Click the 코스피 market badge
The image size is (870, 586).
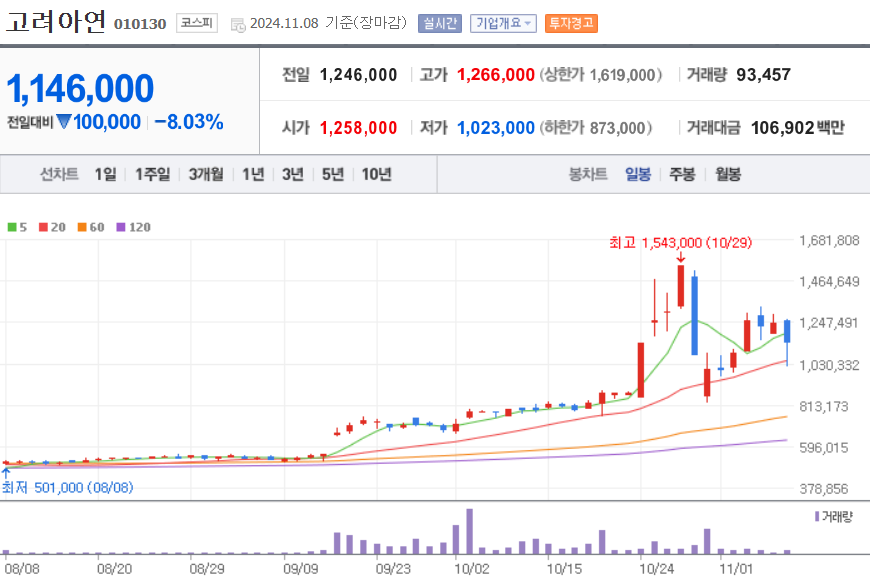pyautogui.click(x=197, y=23)
